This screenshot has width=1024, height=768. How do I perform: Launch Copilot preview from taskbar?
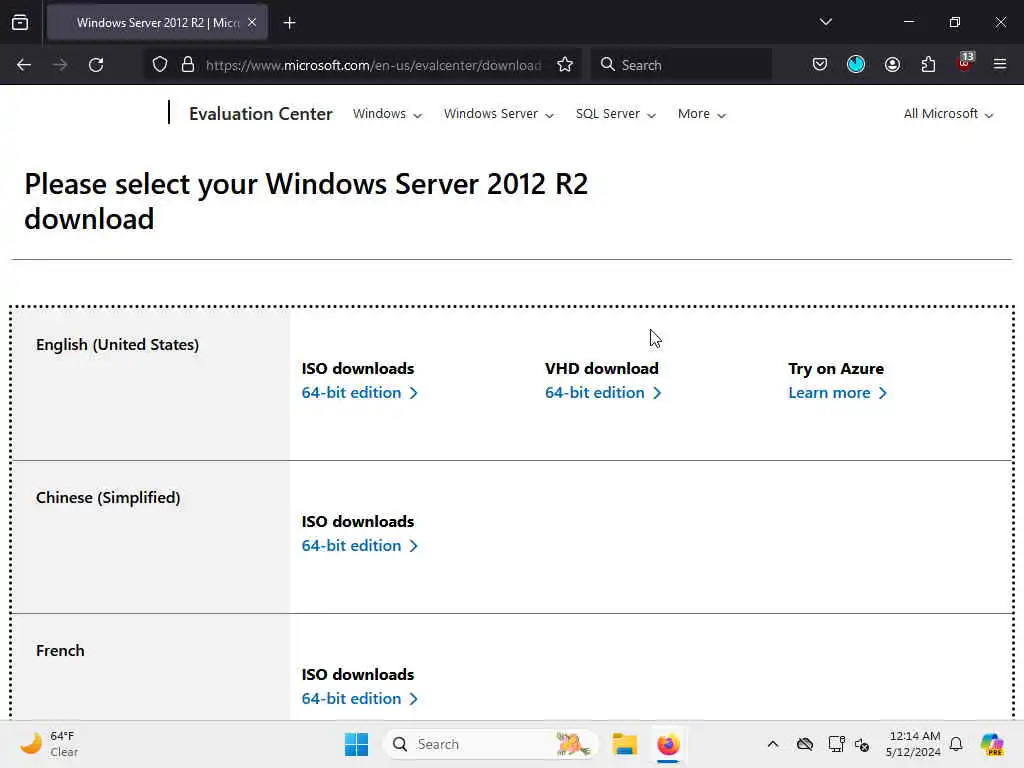coord(992,744)
